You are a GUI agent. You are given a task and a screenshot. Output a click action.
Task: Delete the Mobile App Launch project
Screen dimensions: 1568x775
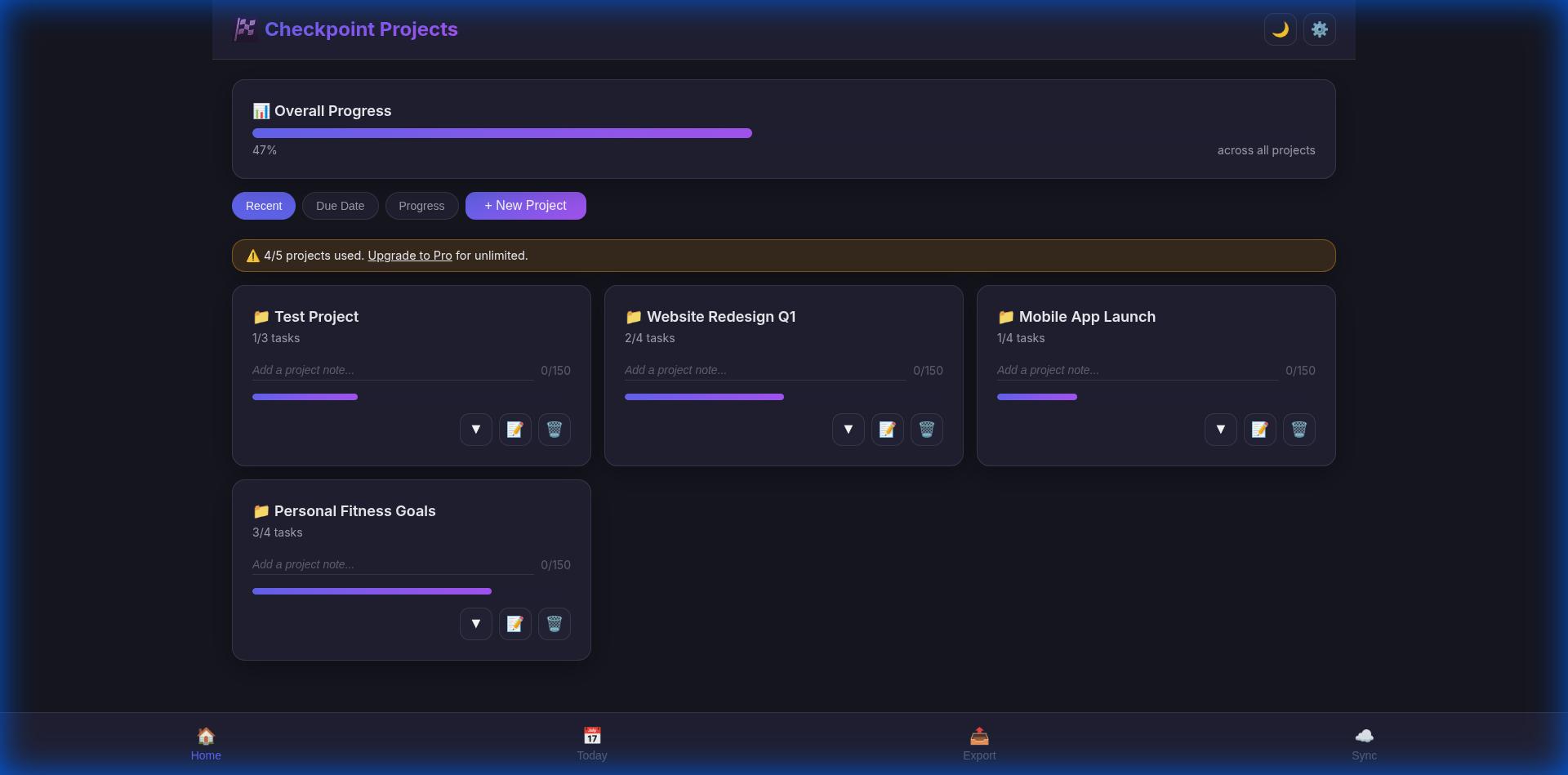click(1299, 430)
